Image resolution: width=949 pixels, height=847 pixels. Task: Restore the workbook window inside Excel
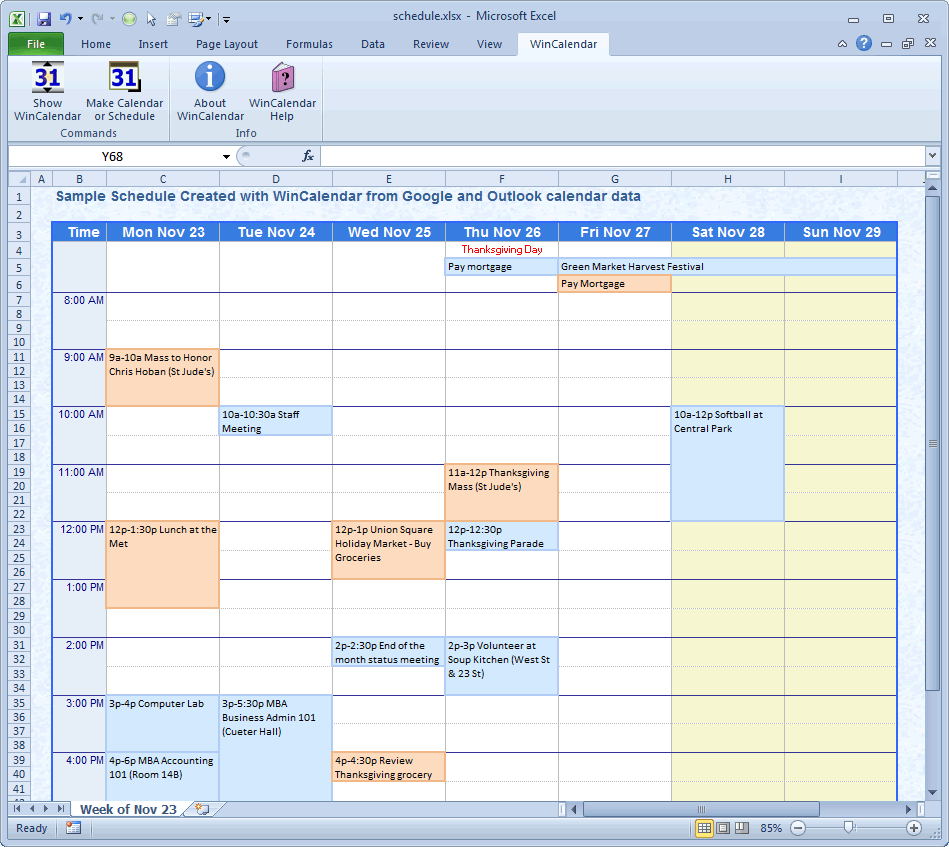point(908,44)
